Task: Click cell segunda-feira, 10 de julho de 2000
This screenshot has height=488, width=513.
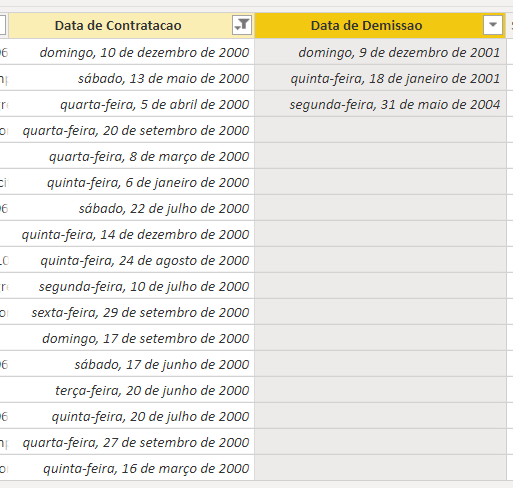Action: coord(131,286)
